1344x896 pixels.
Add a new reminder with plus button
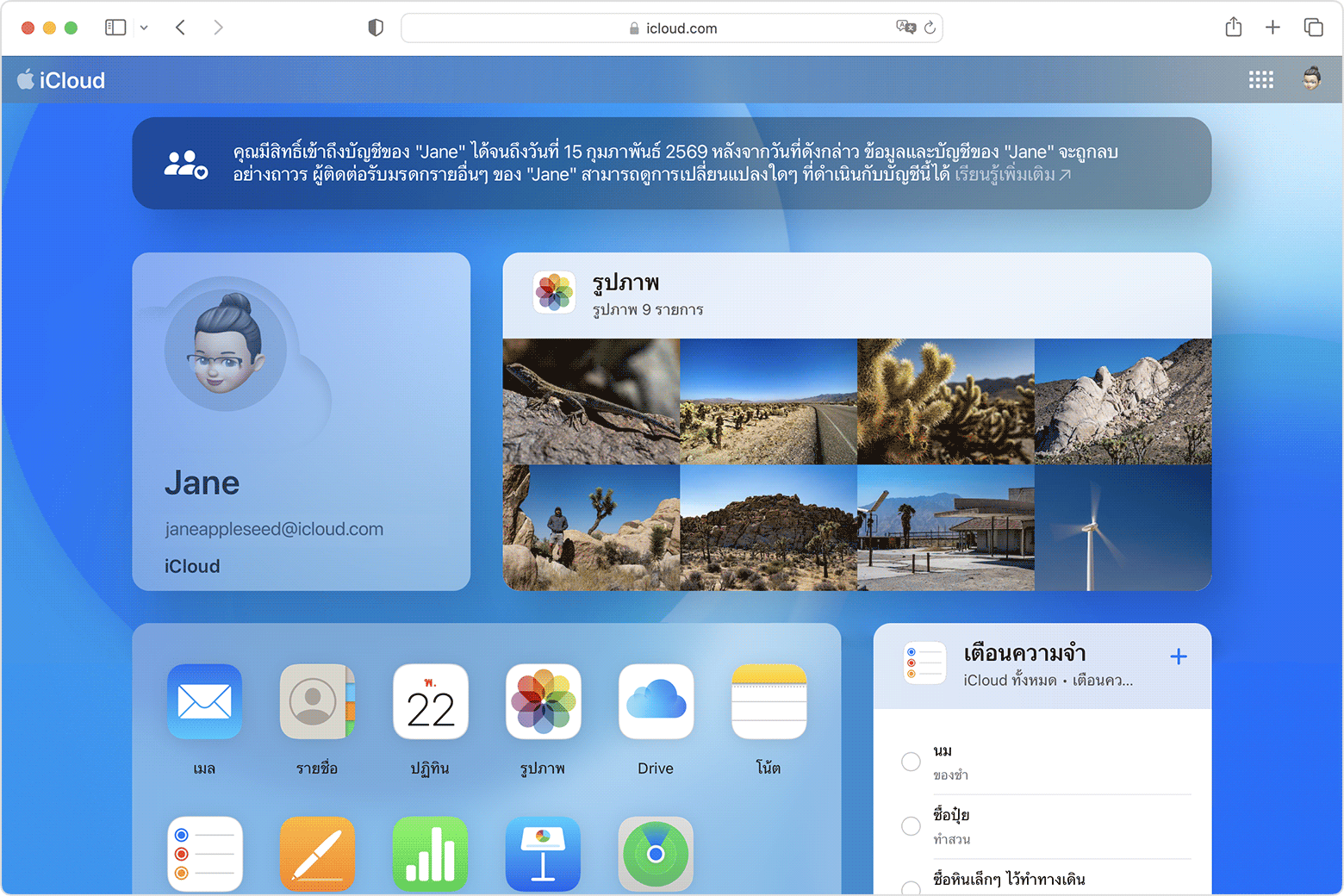click(x=1179, y=656)
